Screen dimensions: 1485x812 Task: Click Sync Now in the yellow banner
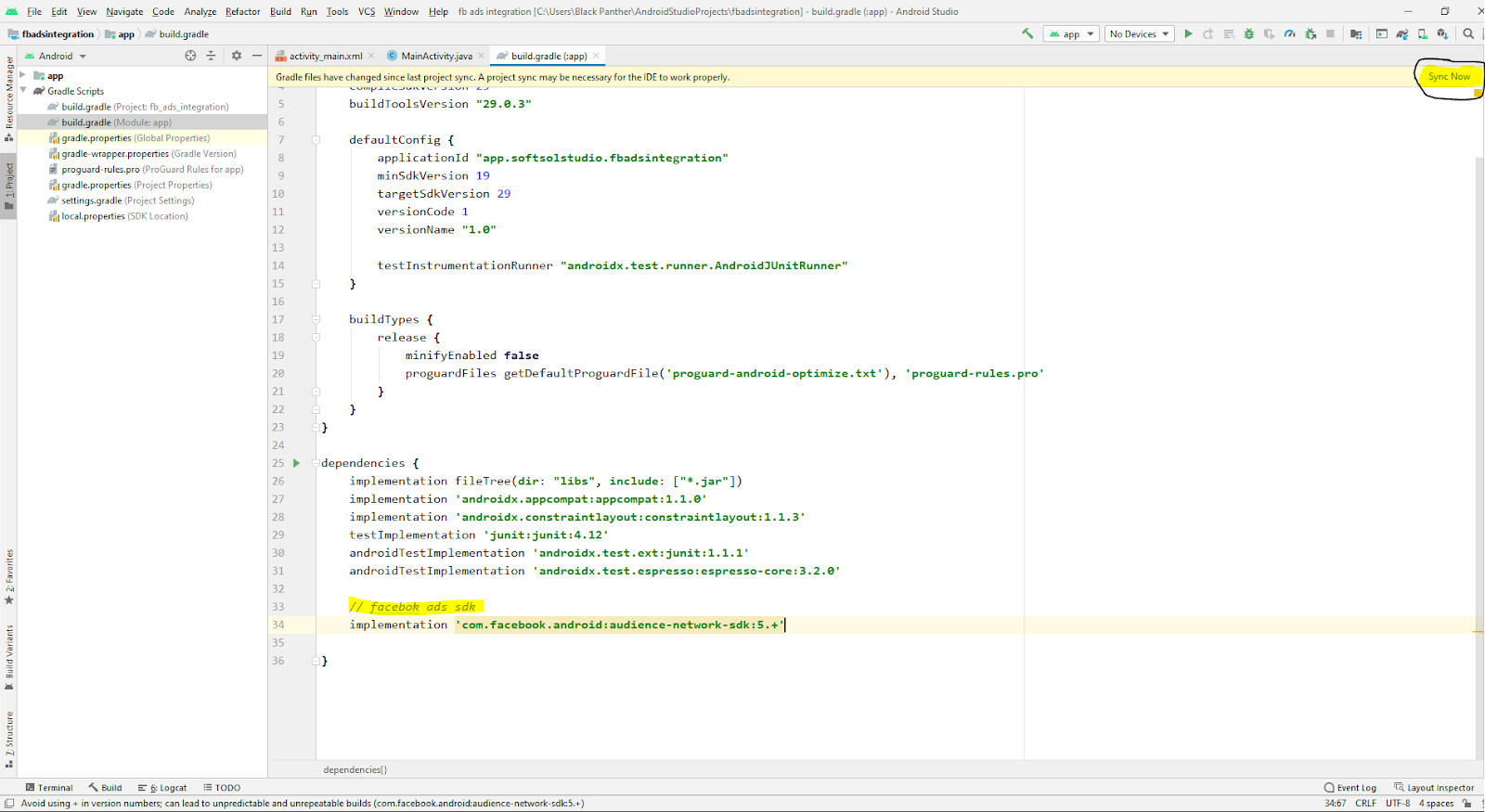1449,76
